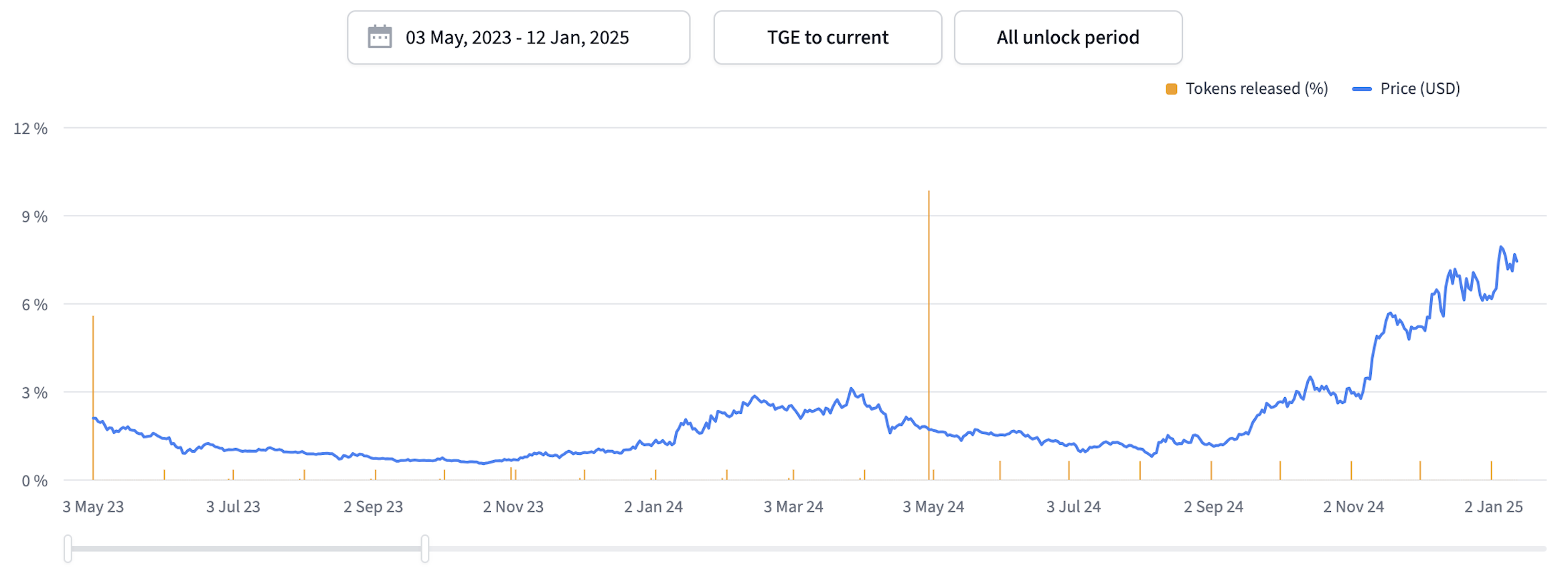Image resolution: width=1568 pixels, height=572 pixels.
Task: Click the Tokens released (%) legend label
Action: tap(1256, 88)
